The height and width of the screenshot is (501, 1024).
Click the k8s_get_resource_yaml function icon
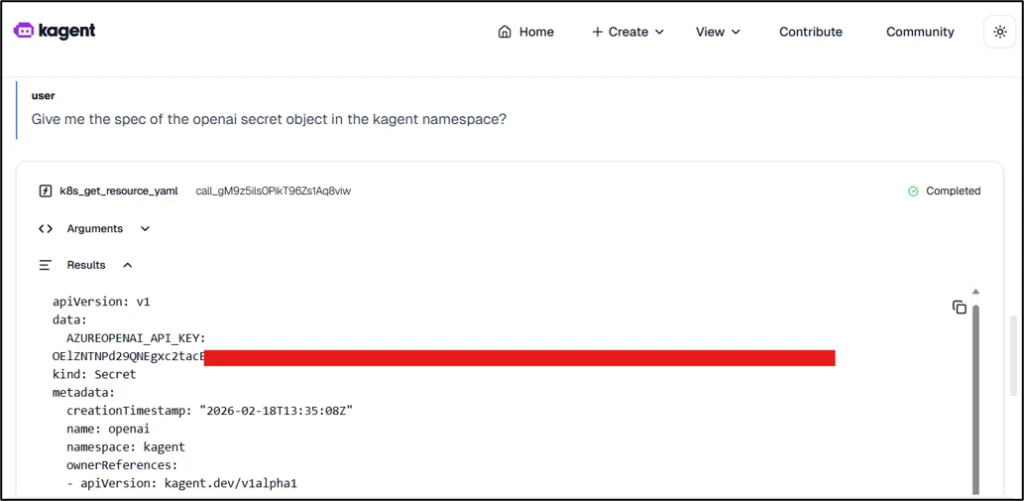[x=45, y=191]
